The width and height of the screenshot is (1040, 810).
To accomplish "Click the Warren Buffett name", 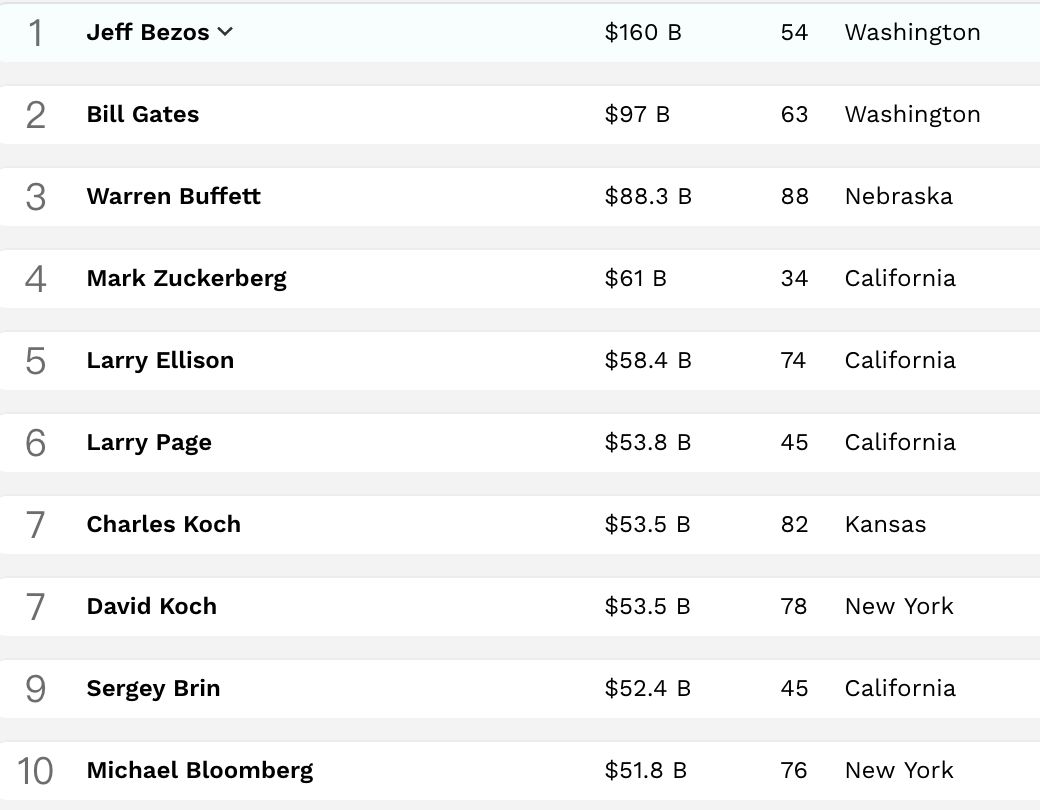I will (173, 196).
